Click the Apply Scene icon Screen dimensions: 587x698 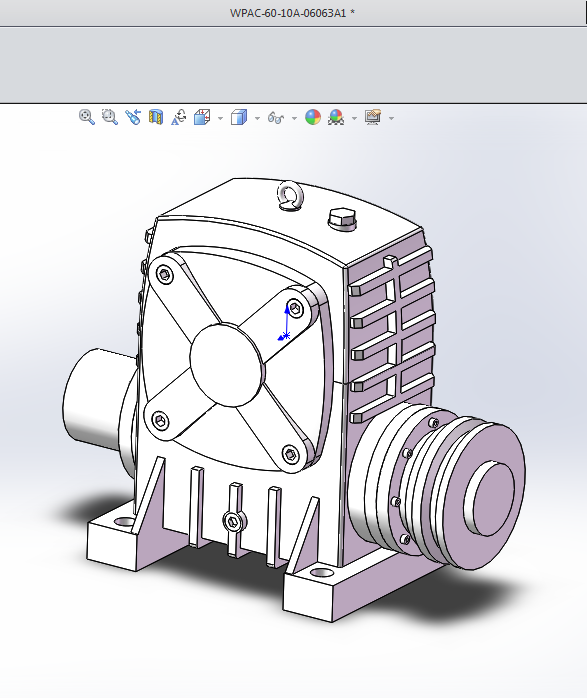point(336,117)
